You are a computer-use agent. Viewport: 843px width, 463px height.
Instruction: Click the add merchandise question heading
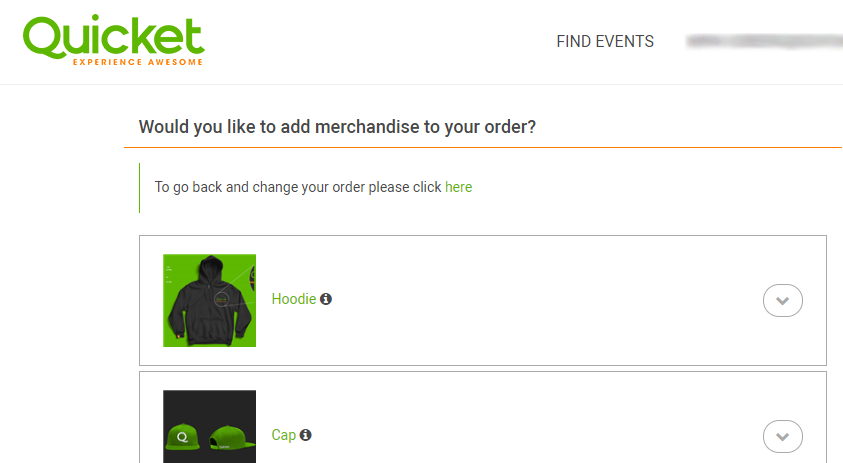coord(337,127)
